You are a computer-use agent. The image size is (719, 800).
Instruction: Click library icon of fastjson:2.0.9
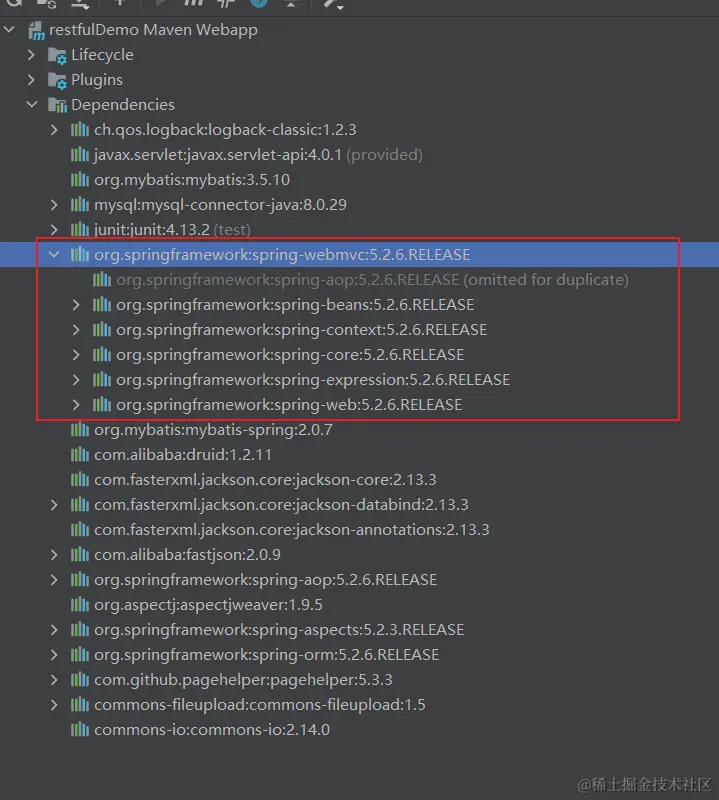point(80,555)
